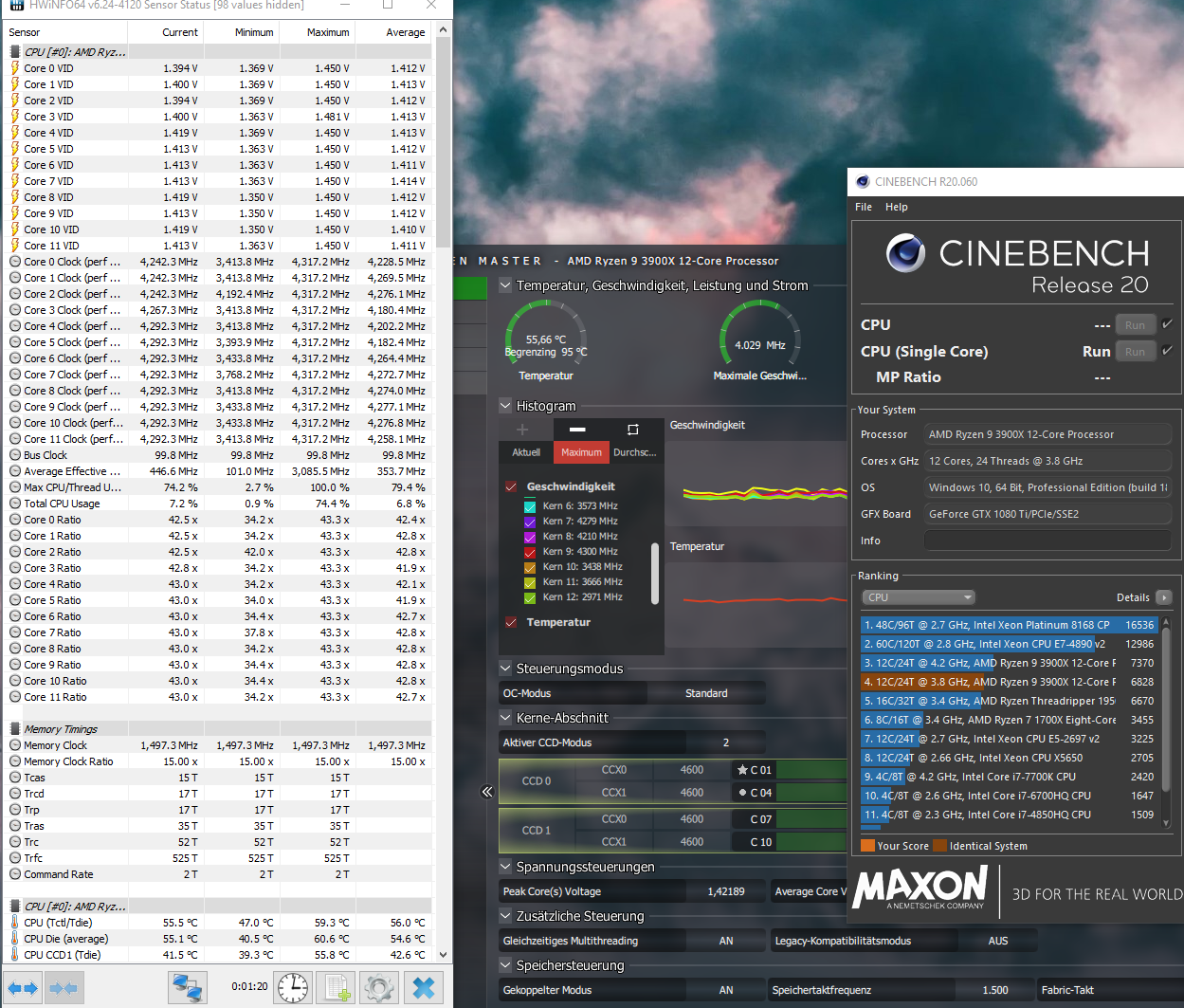Viewport: 1184px width, 1008px height.
Task: Click the OC-Modus Standard value
Action: click(x=706, y=693)
